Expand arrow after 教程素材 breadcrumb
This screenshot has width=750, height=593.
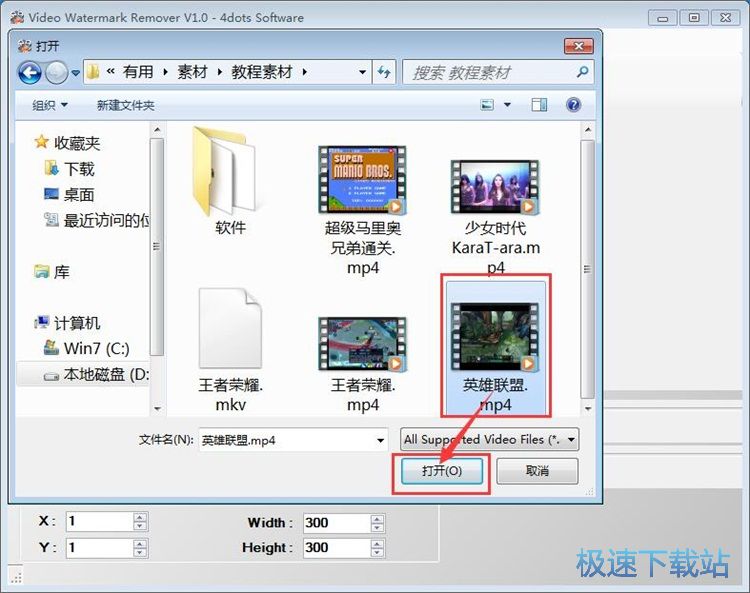[x=305, y=72]
